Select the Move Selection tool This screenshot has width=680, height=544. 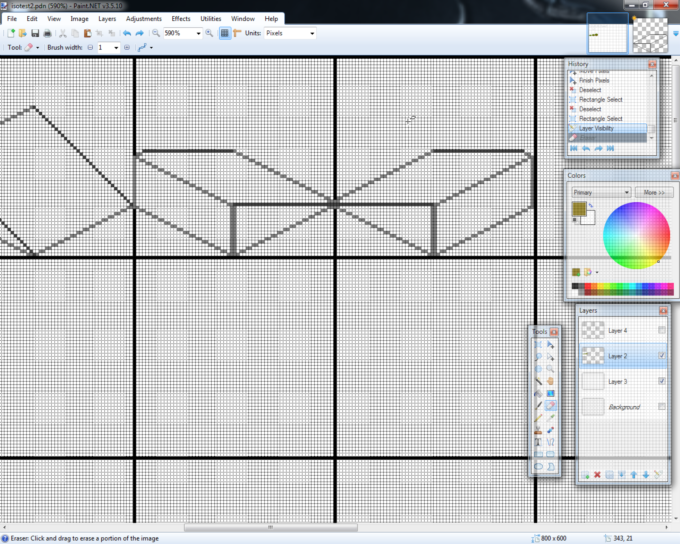(550, 357)
